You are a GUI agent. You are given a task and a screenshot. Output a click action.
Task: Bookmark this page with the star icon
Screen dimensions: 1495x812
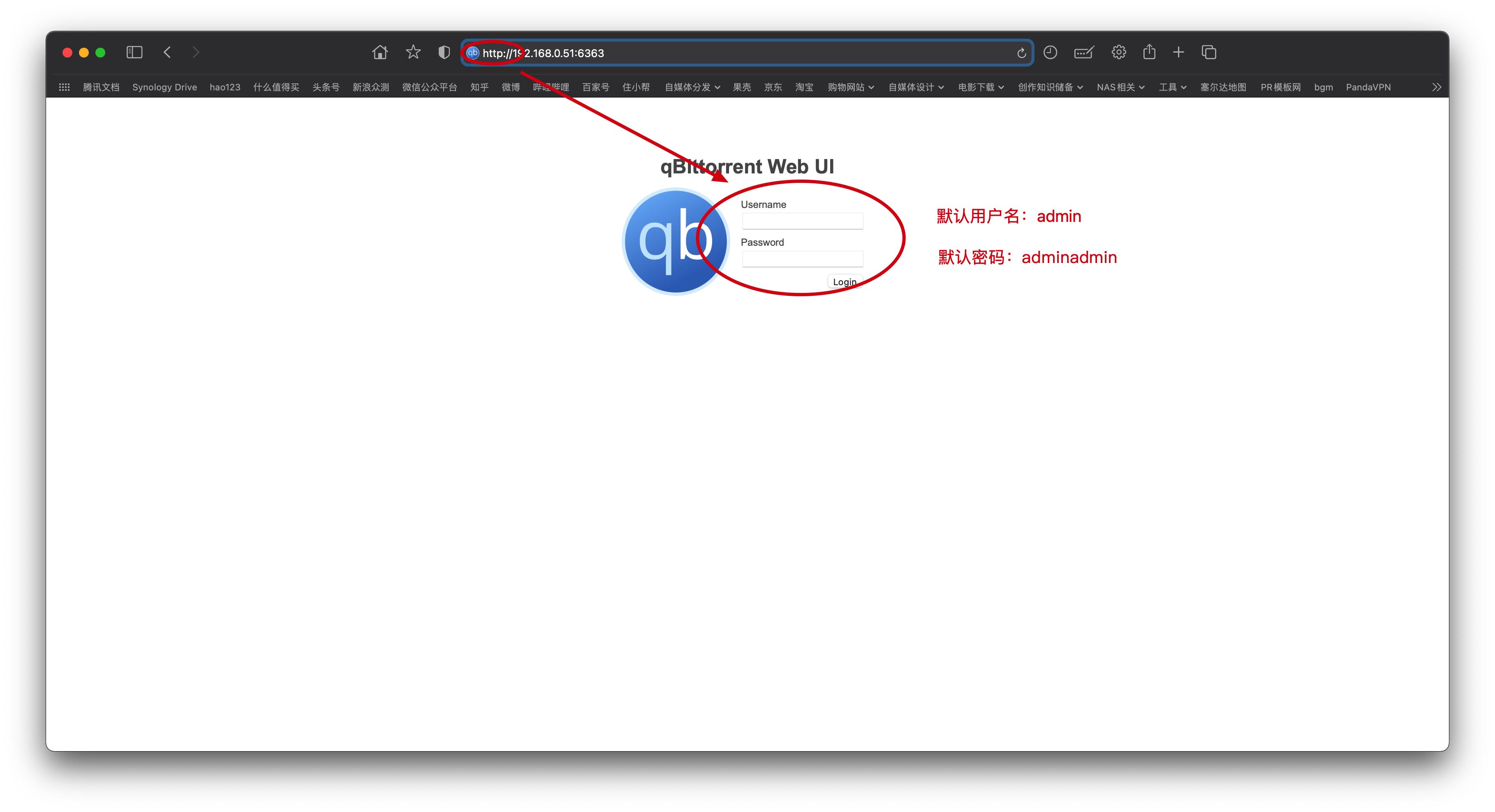413,52
